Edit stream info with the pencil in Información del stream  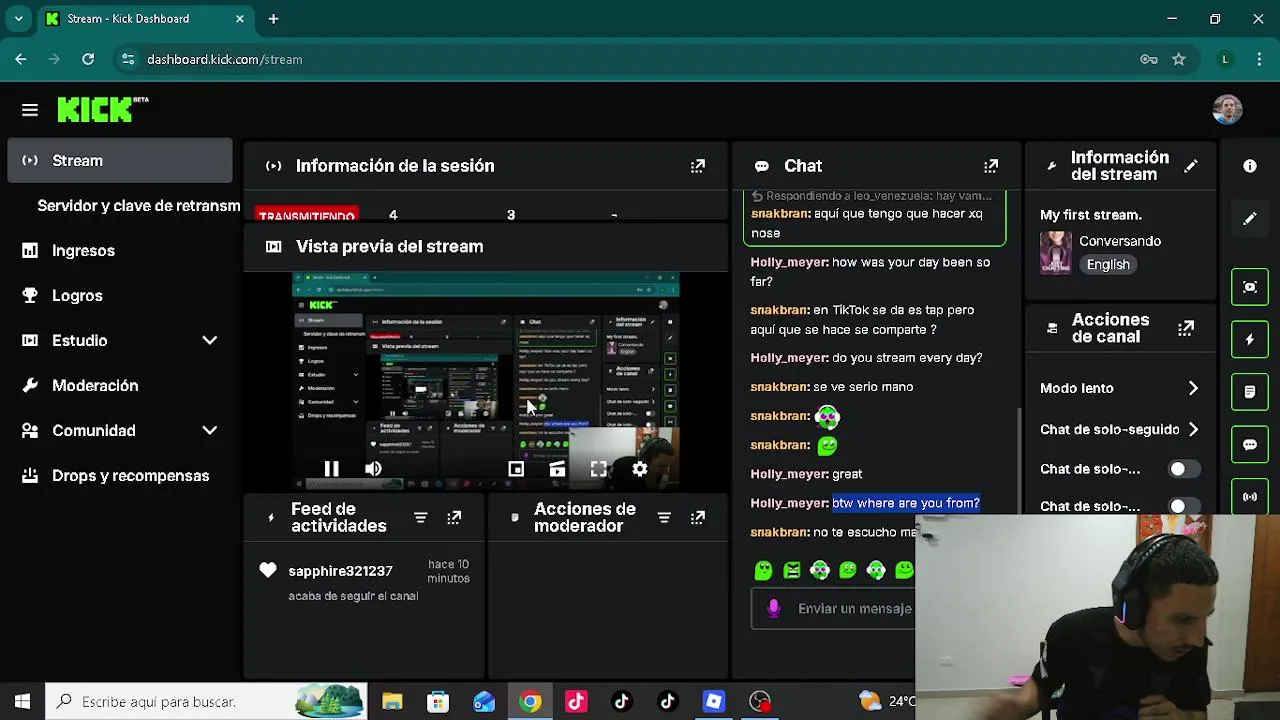pos(1190,166)
